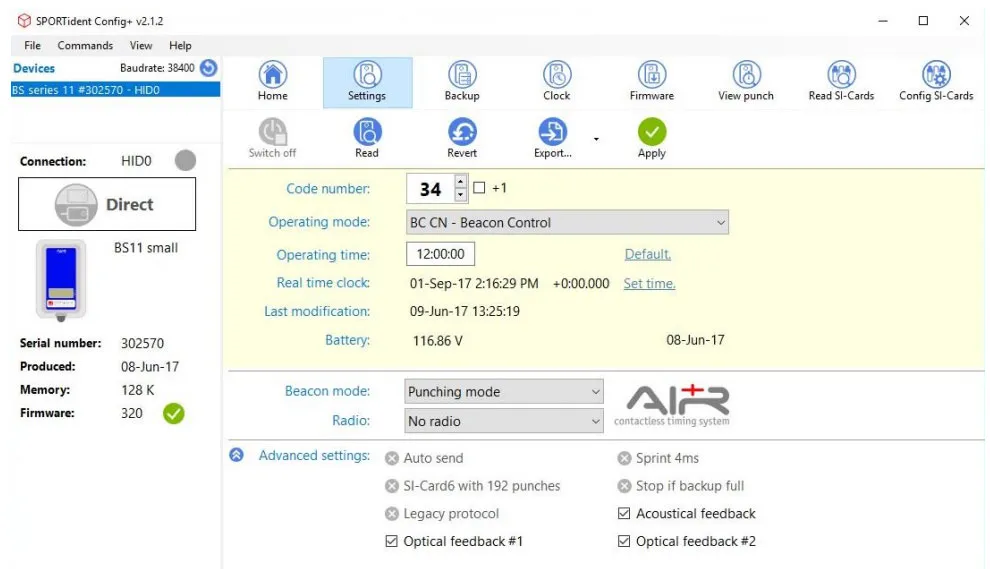The image size is (990, 569).
Task: Decrease code number with down stepper arrow
Action: [461, 195]
